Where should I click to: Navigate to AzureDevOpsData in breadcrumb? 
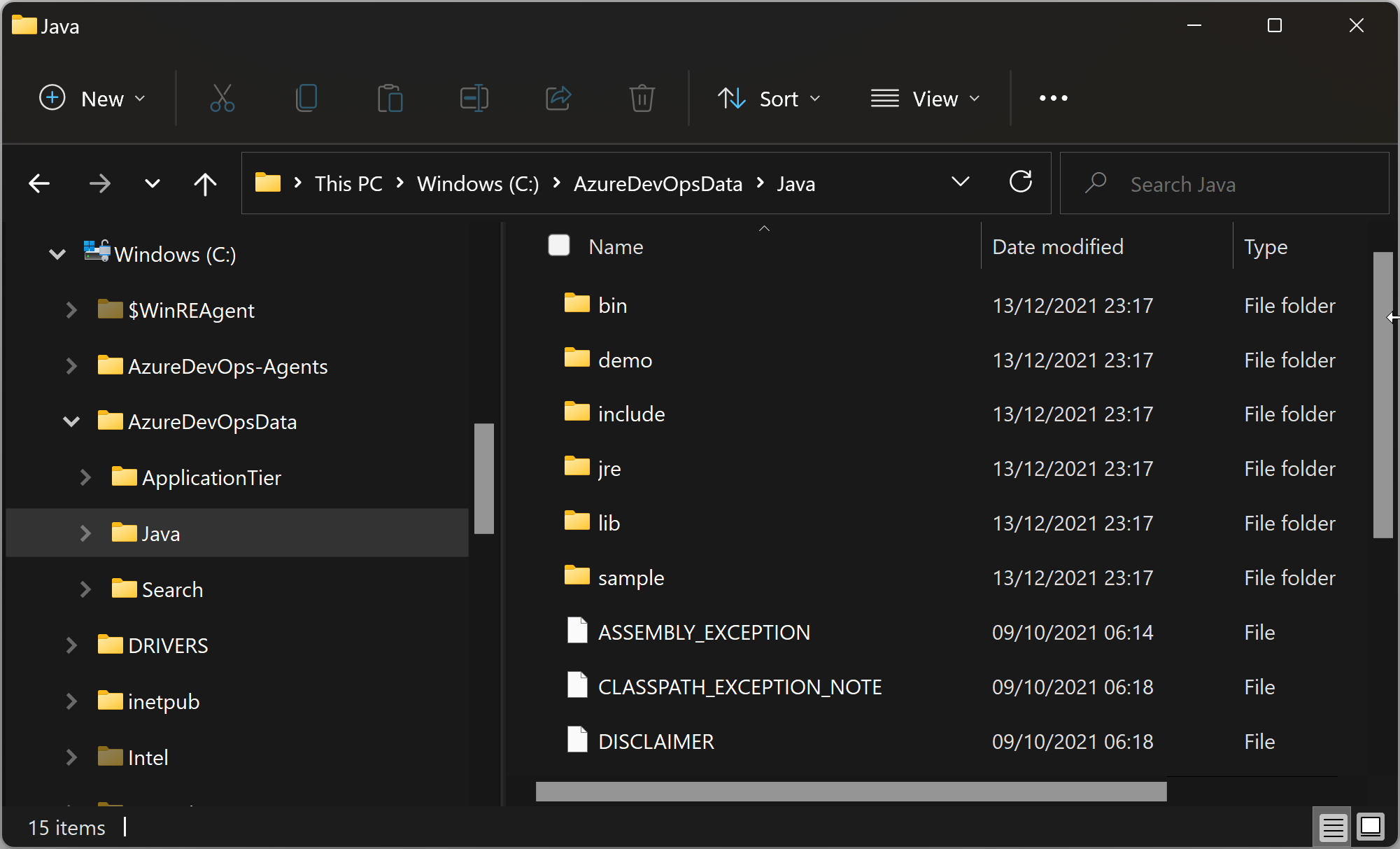click(658, 184)
